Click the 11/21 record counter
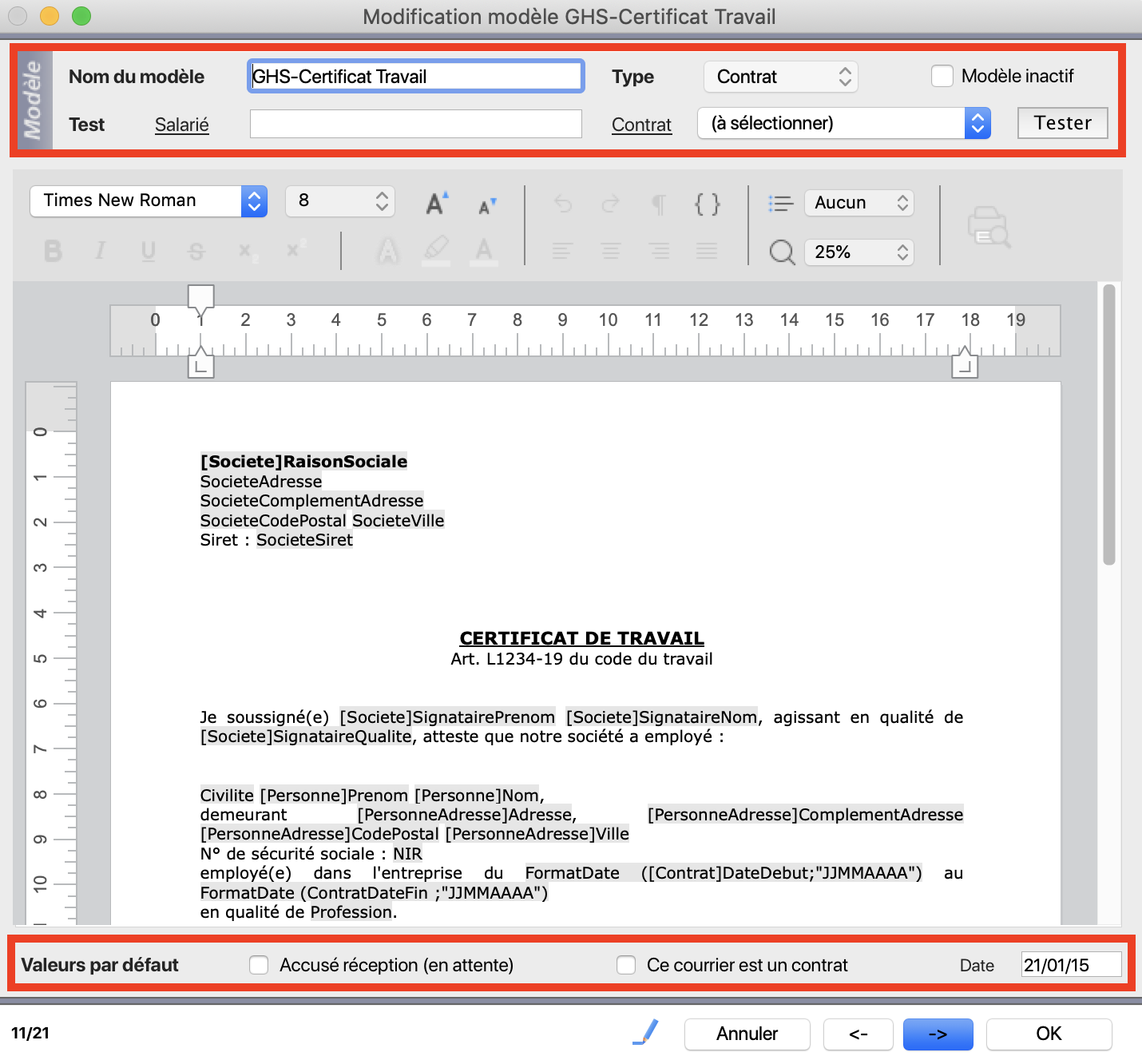1142x1064 pixels. (x=30, y=1033)
